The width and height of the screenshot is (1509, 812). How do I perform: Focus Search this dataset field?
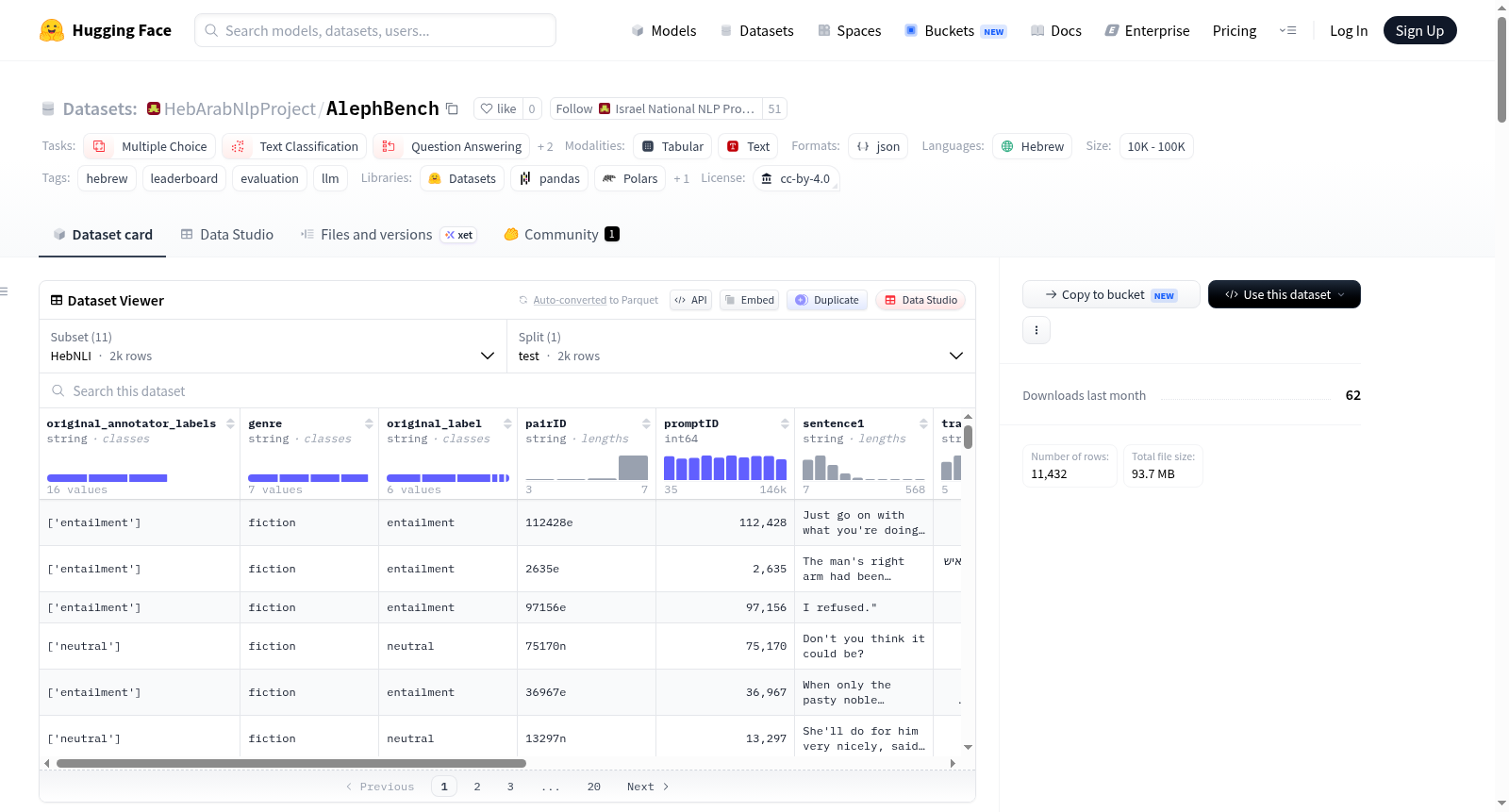pos(507,390)
